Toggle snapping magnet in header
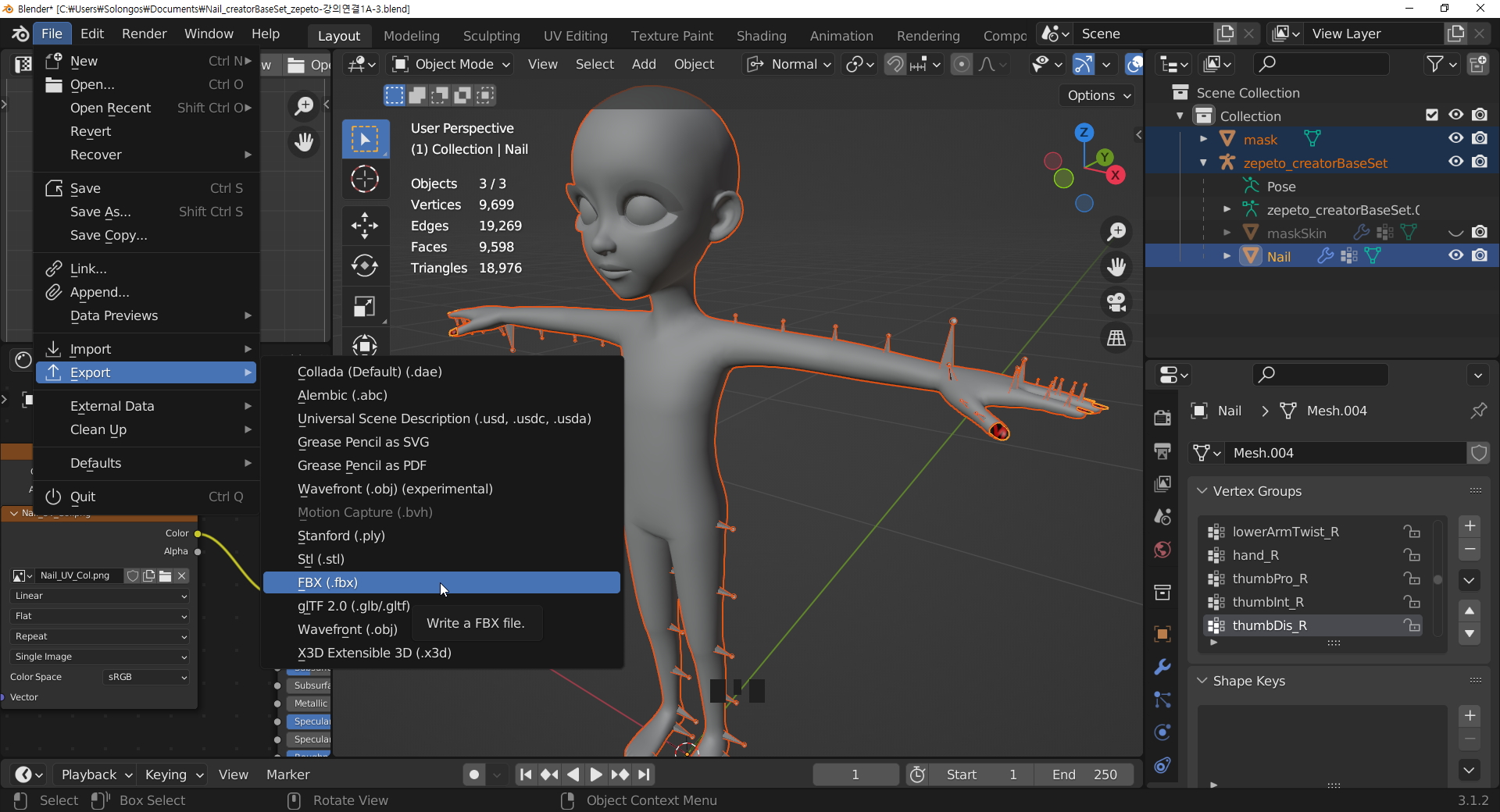1500x812 pixels. pyautogui.click(x=895, y=64)
